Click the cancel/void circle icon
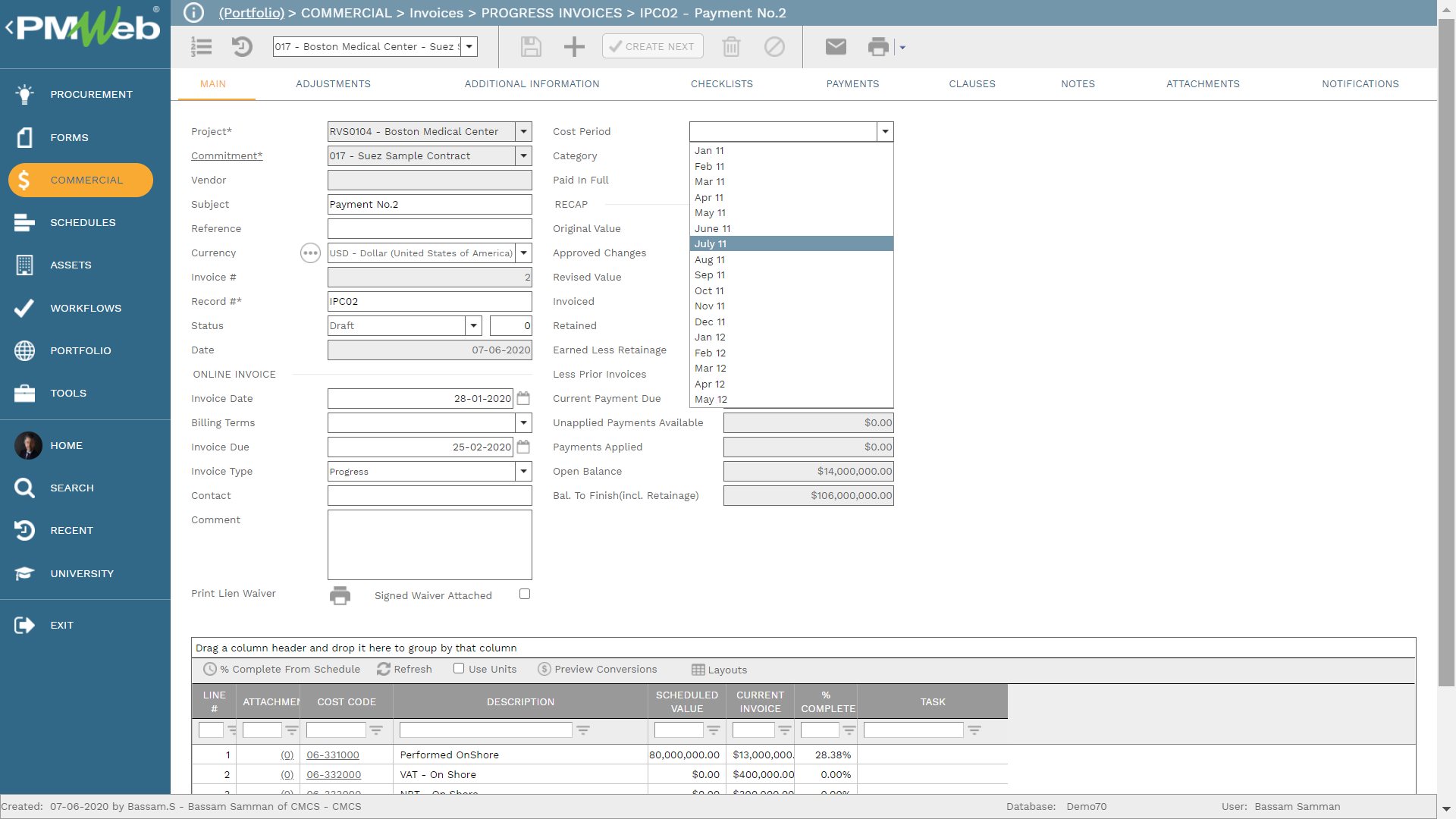The width and height of the screenshot is (1456, 819). pyautogui.click(x=774, y=47)
